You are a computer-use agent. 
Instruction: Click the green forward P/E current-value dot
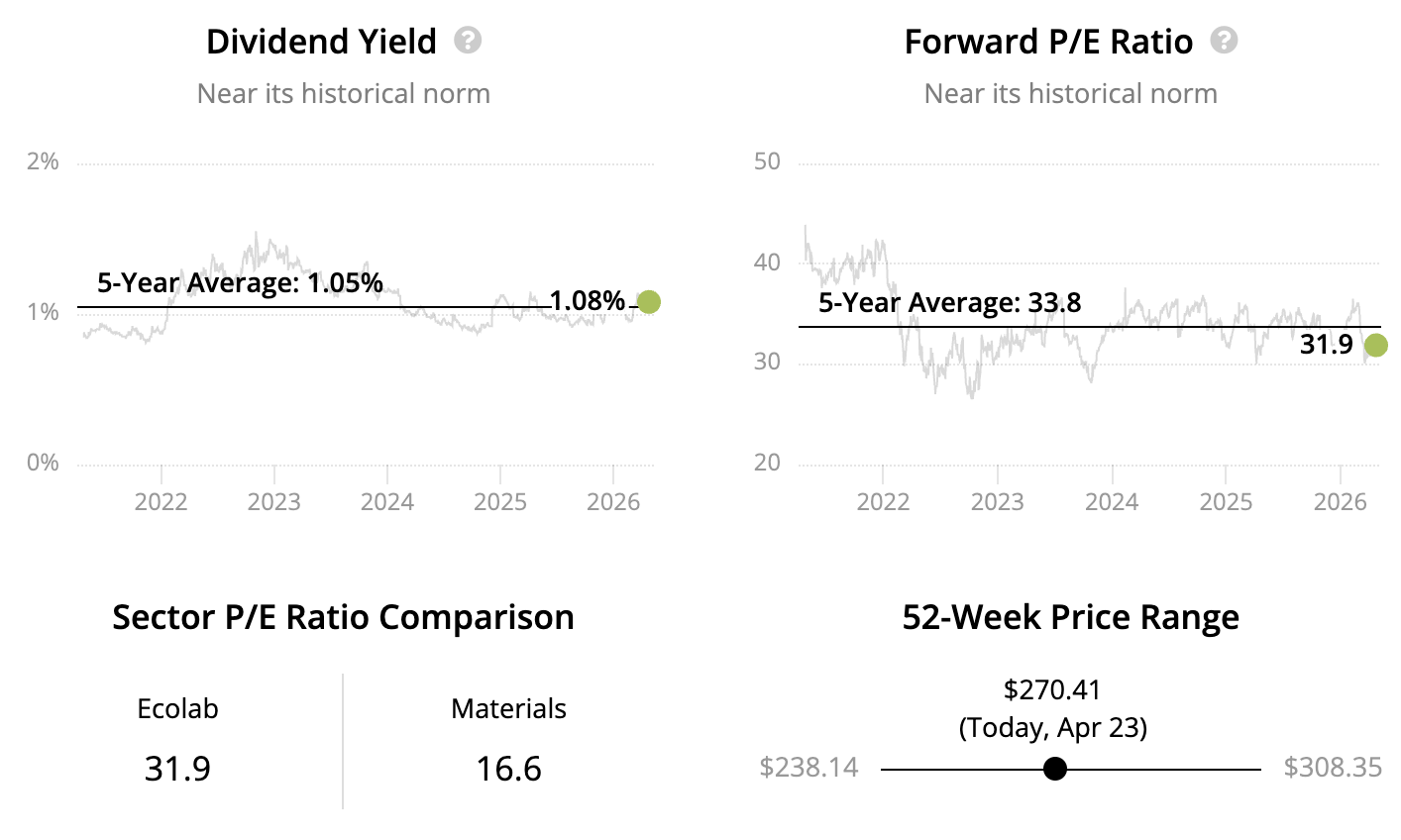point(1375,345)
